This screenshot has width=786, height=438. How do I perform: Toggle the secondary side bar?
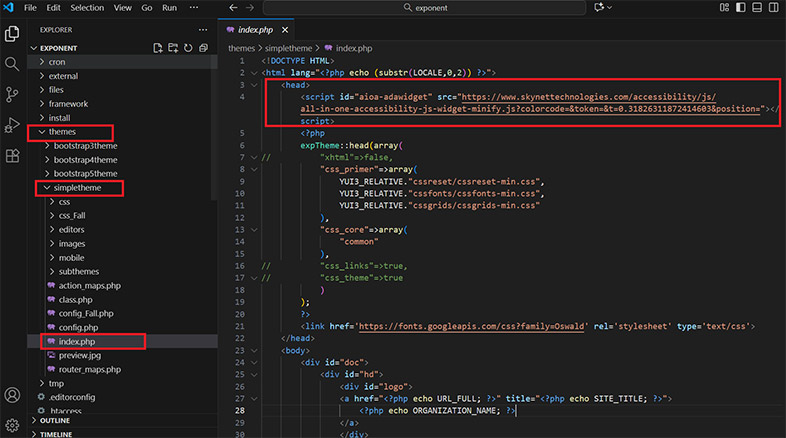coord(773,8)
